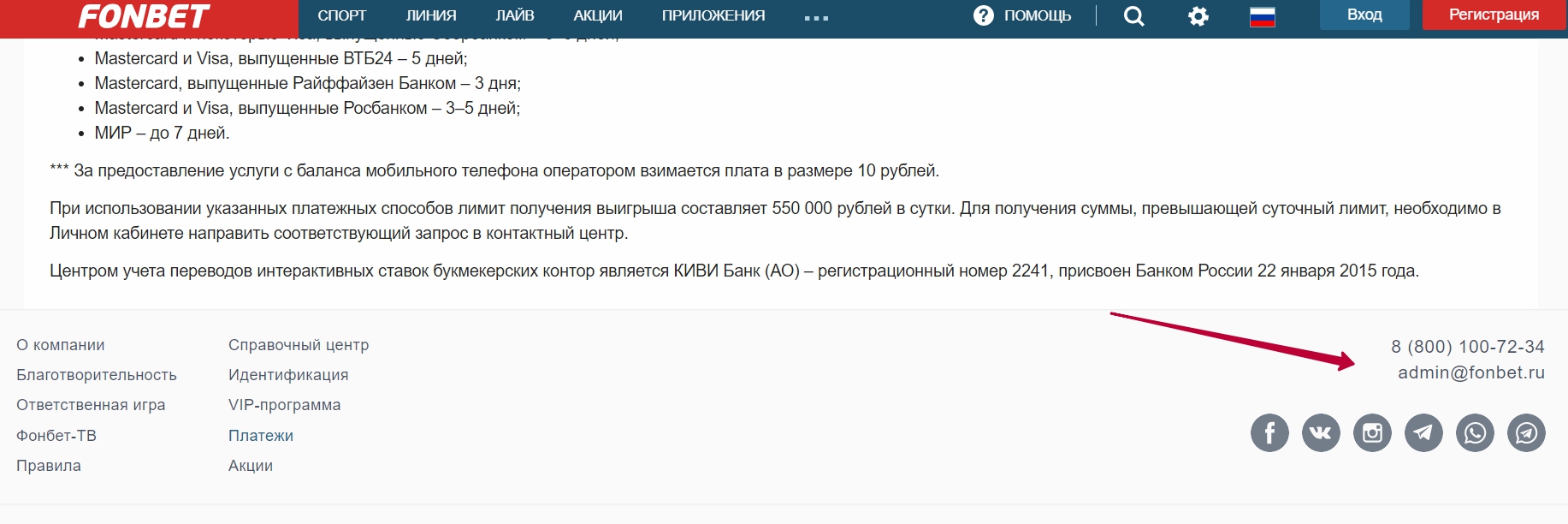Open the ЛИНИЯ menu item
Viewport: 1568px width, 524px height.
pyautogui.click(x=431, y=15)
